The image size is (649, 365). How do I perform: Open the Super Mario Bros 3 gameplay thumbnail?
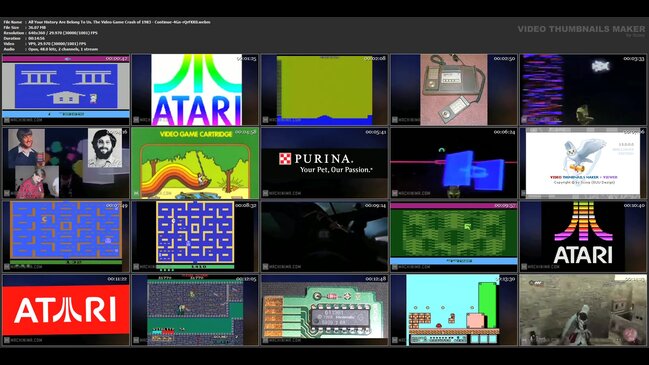(454, 310)
